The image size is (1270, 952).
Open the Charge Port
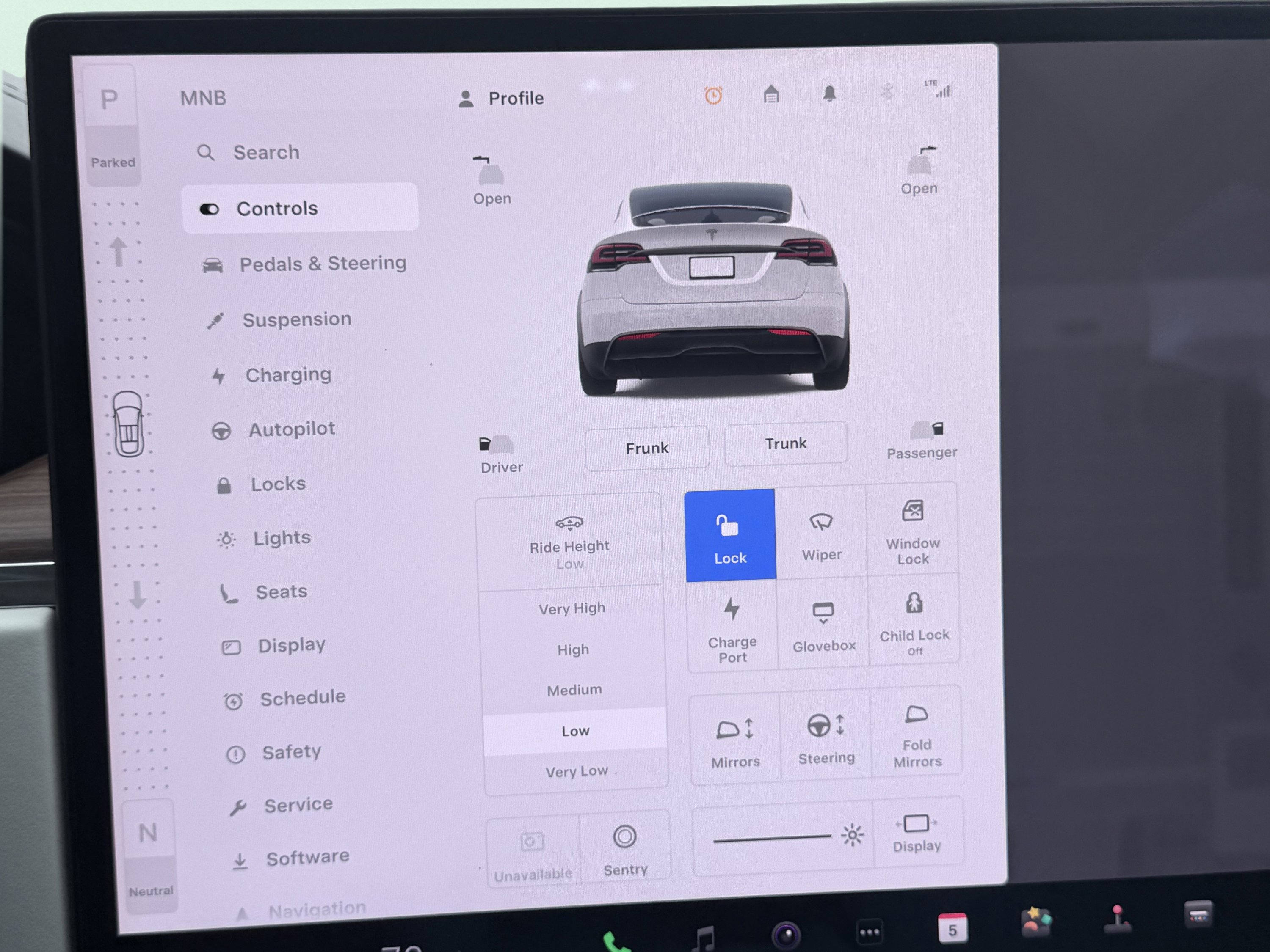(731, 625)
